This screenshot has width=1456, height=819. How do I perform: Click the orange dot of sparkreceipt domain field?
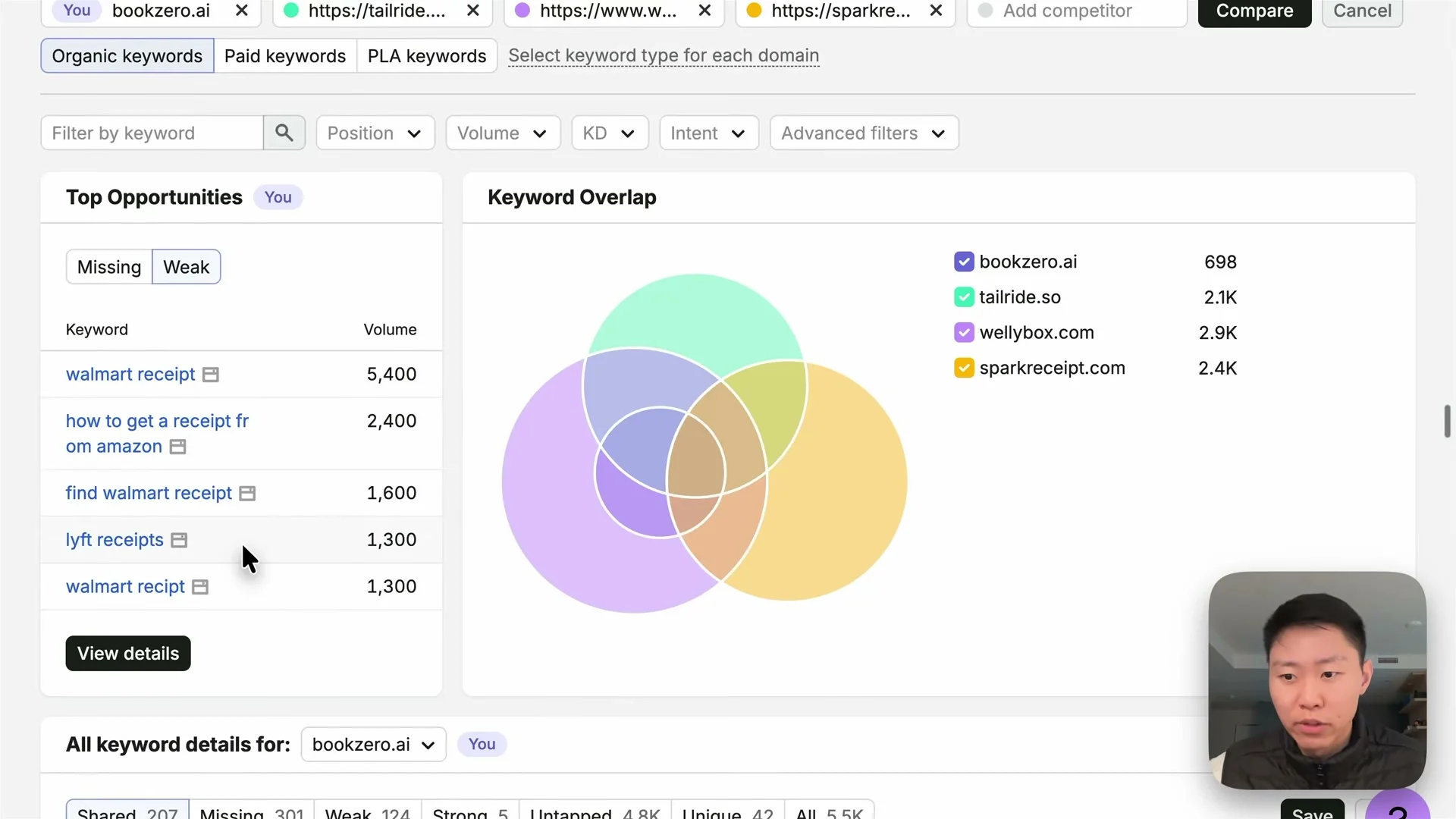click(x=754, y=11)
